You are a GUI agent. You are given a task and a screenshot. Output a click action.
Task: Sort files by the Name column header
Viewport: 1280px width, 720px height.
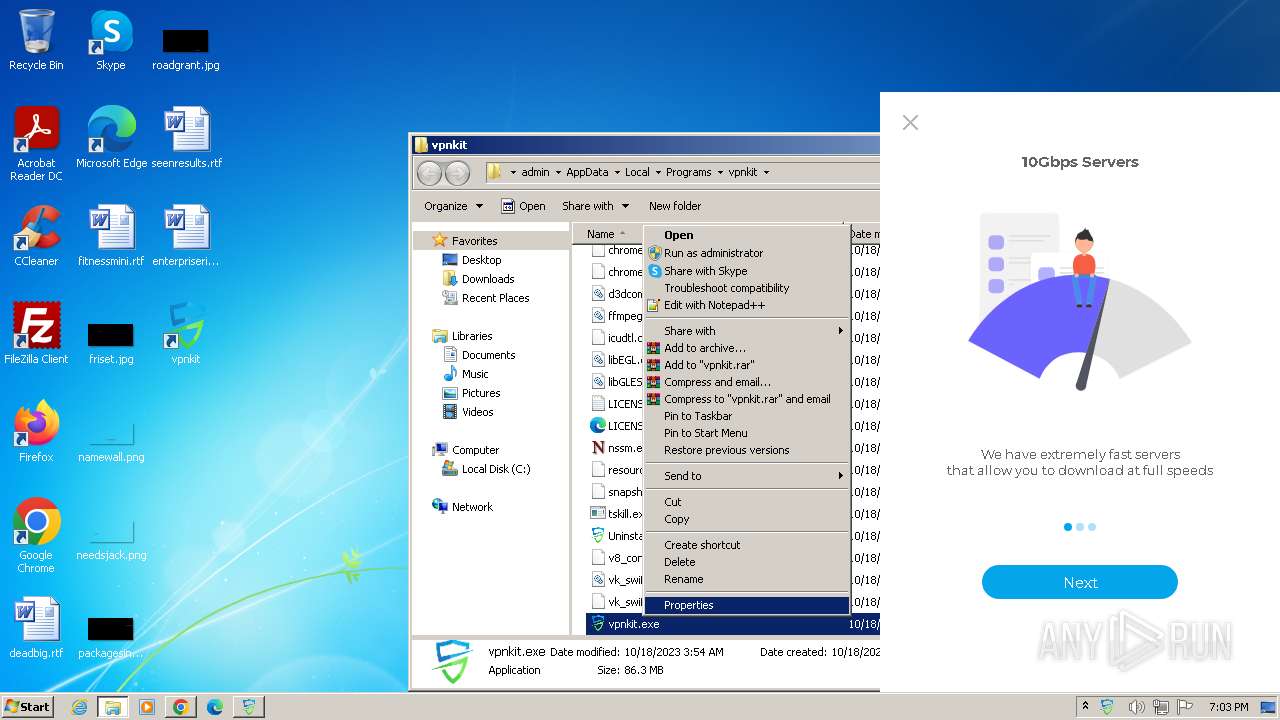[609, 234]
